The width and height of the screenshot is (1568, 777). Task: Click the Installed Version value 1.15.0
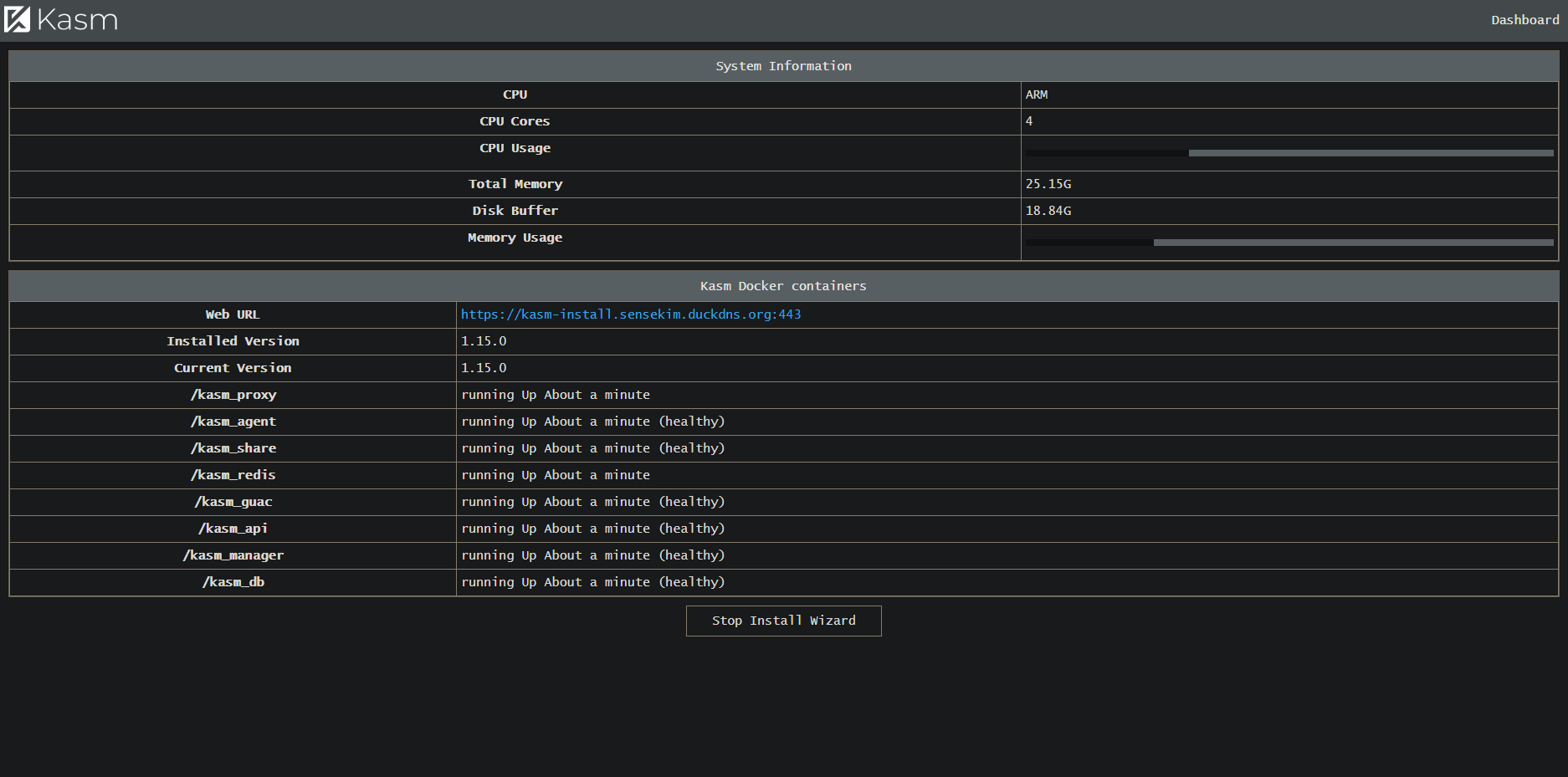pos(484,341)
